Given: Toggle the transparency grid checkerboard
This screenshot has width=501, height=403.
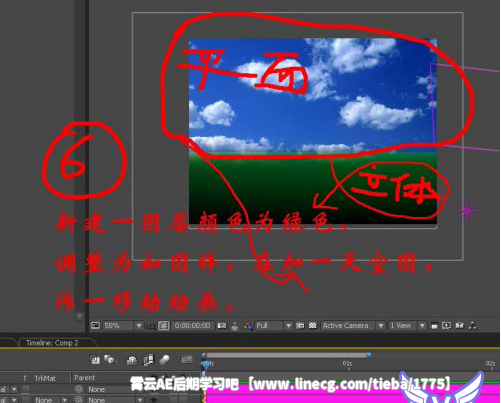Looking at the screenshot, I should point(313,326).
